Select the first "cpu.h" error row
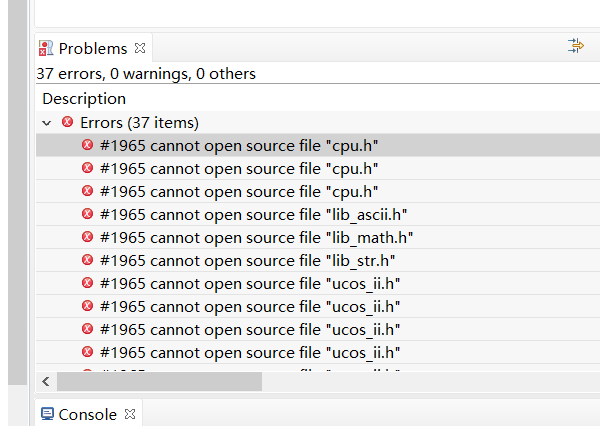 click(x=239, y=145)
